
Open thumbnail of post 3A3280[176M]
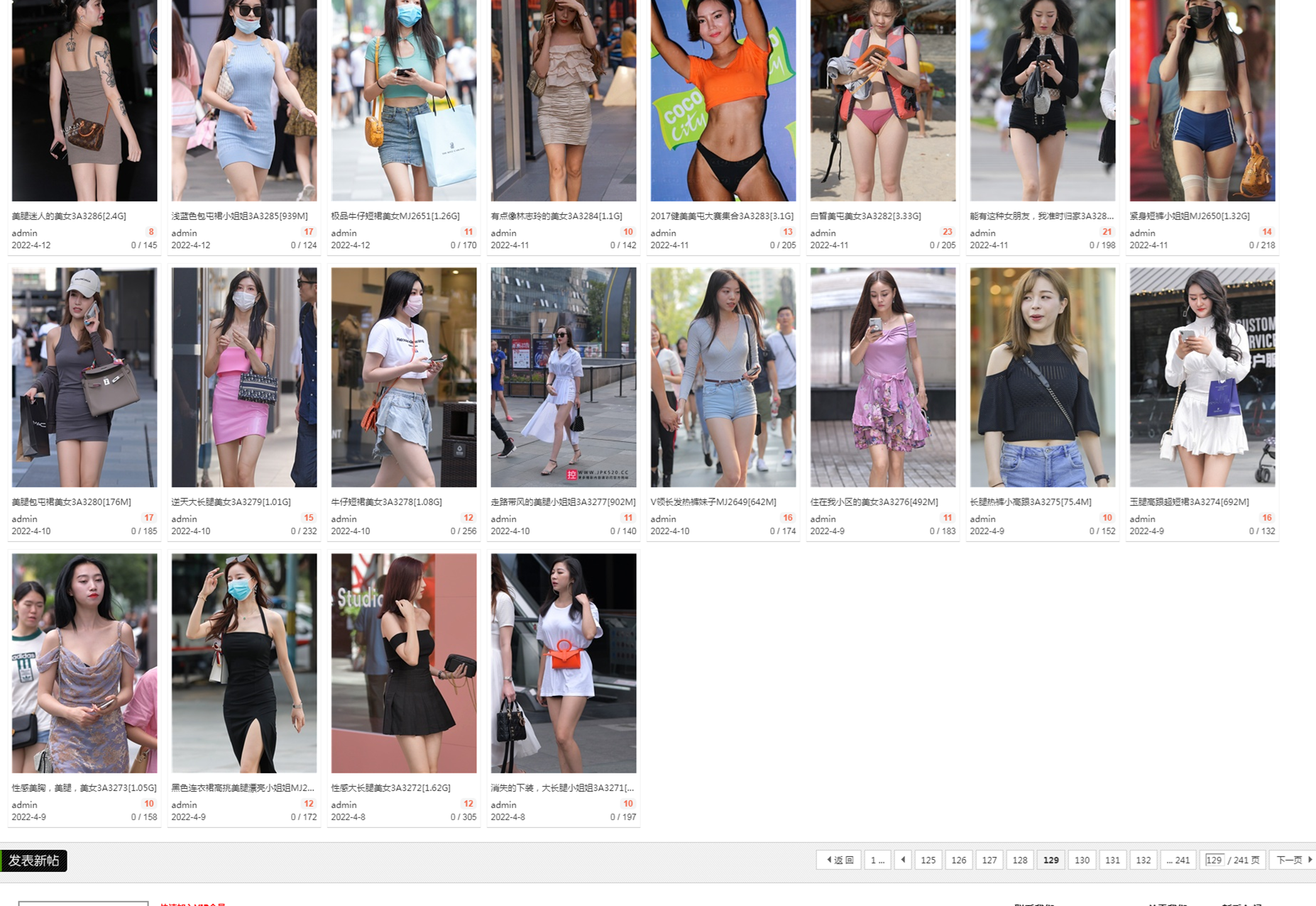[84, 377]
